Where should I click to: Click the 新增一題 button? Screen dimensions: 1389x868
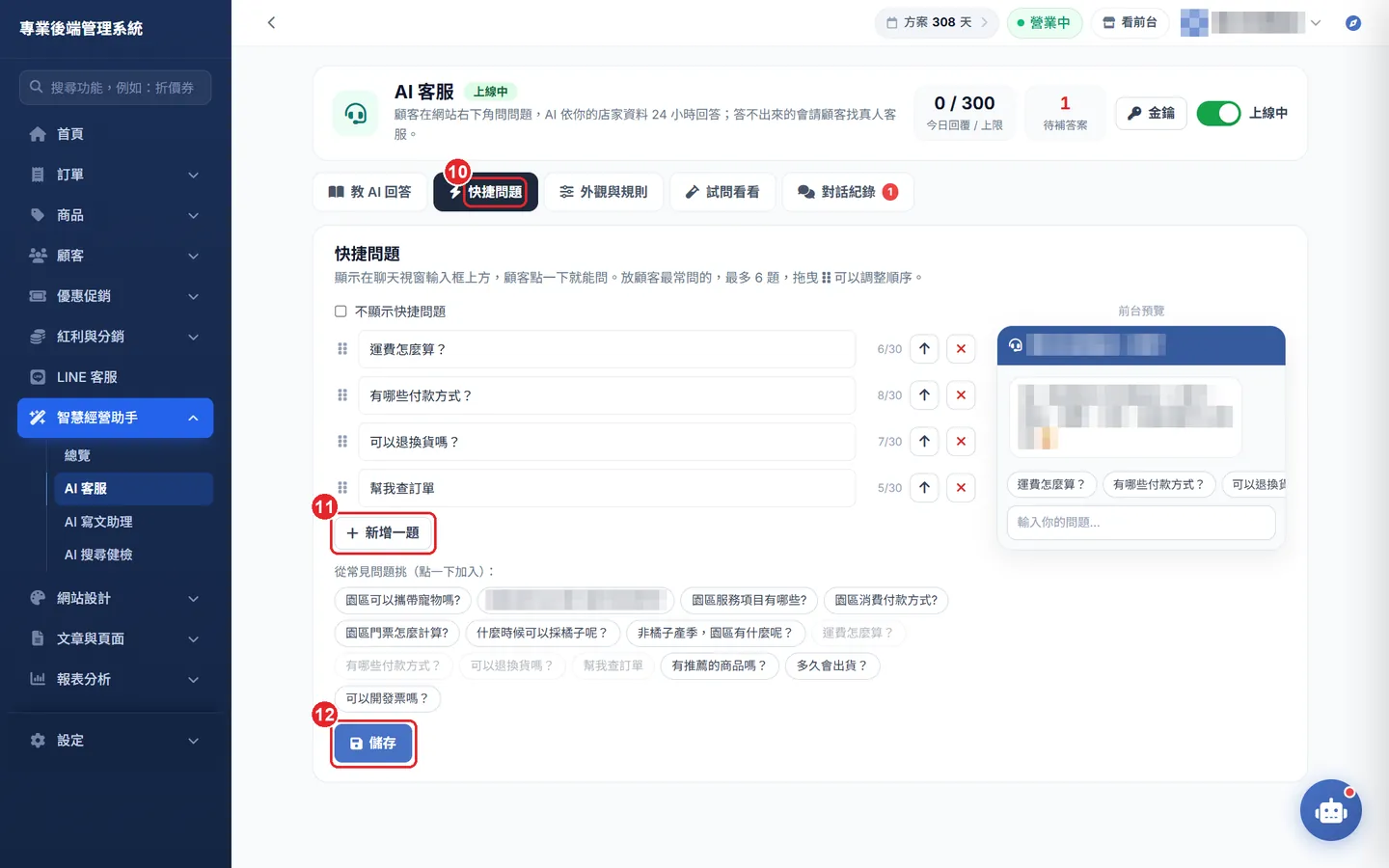[383, 533]
